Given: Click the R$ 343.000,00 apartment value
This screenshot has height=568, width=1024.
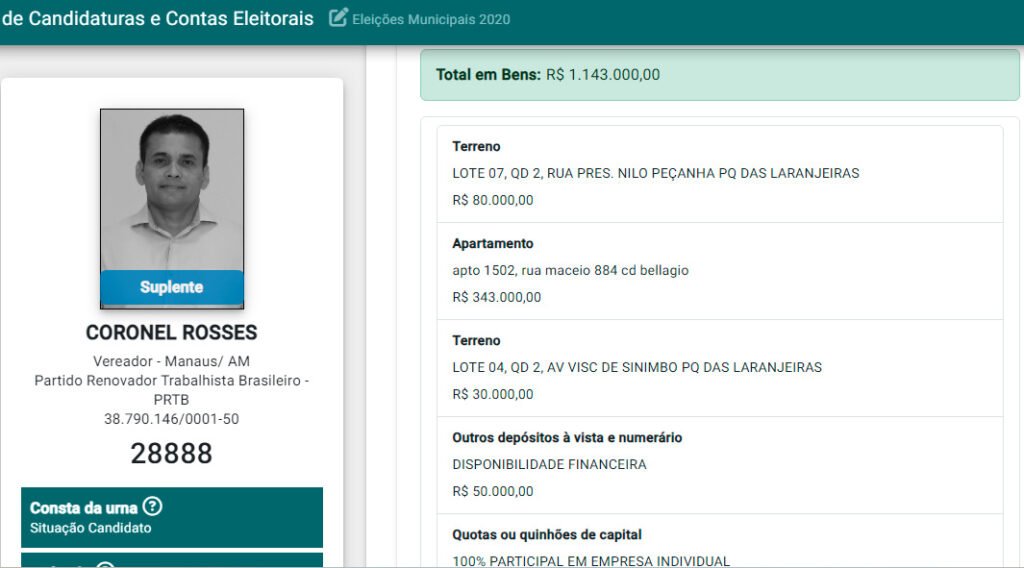Looking at the screenshot, I should click(497, 297).
